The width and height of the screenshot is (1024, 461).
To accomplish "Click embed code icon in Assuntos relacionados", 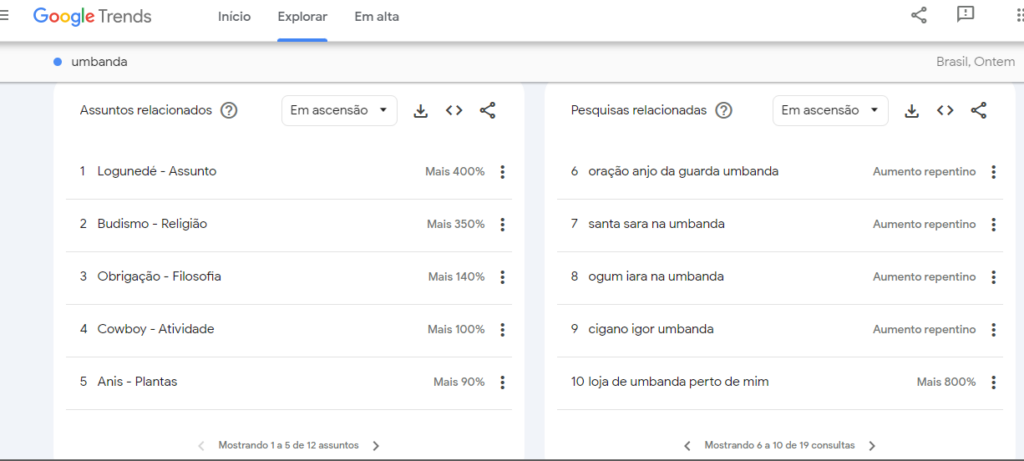I will pos(454,111).
